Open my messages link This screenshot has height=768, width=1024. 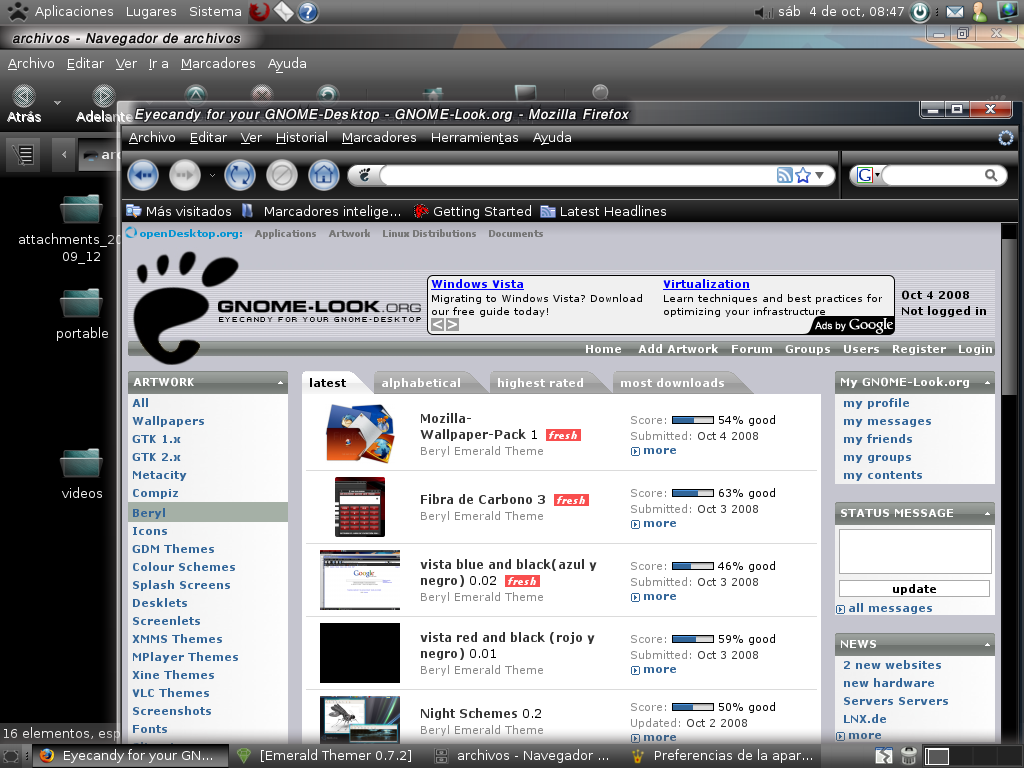point(887,421)
